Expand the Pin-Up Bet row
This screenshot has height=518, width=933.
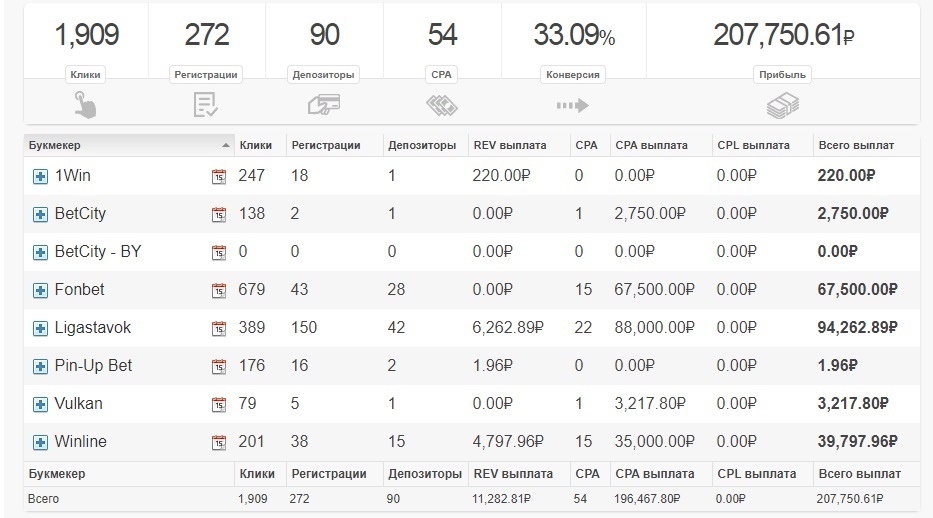point(41,366)
